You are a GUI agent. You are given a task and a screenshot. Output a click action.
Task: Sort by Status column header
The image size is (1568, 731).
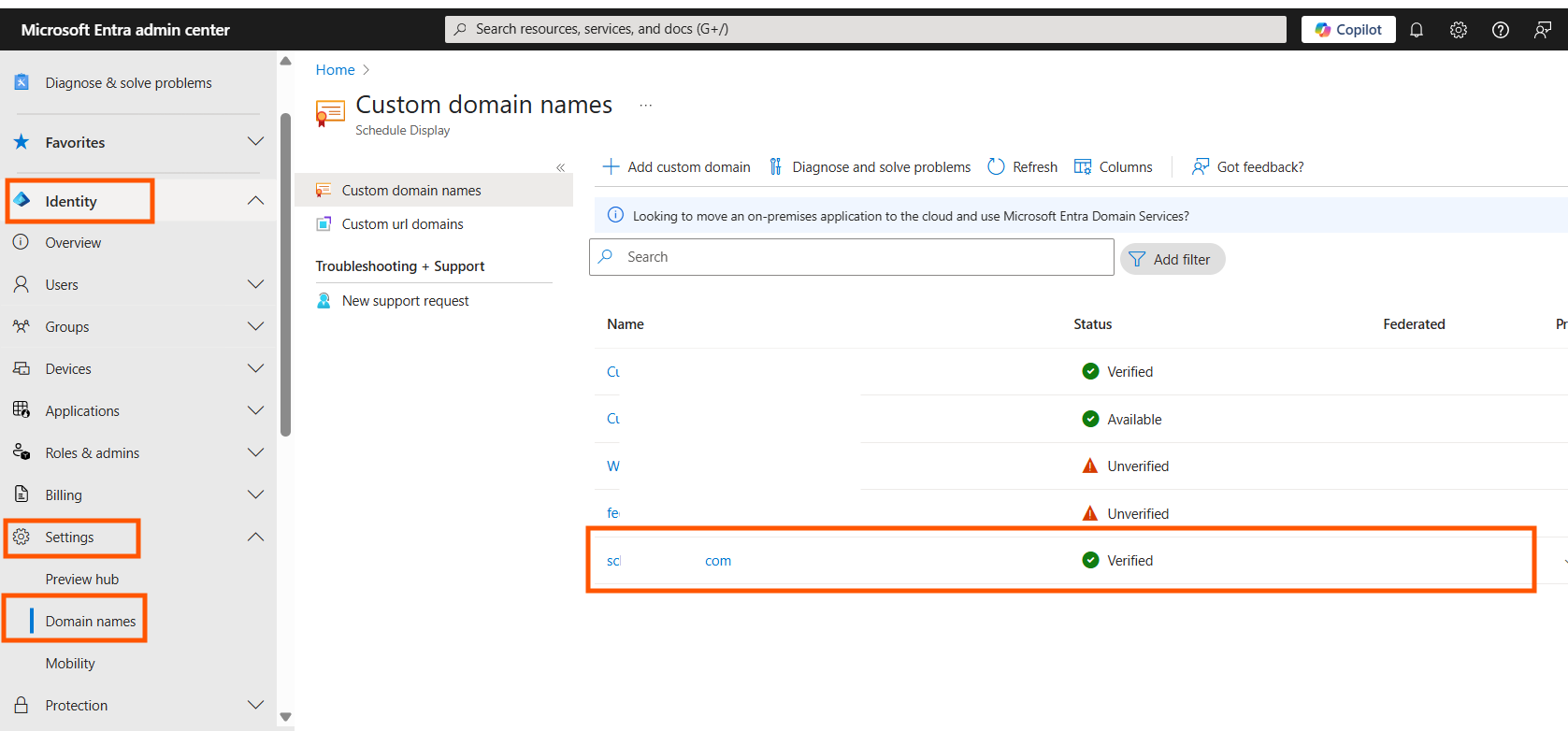coord(1092,324)
